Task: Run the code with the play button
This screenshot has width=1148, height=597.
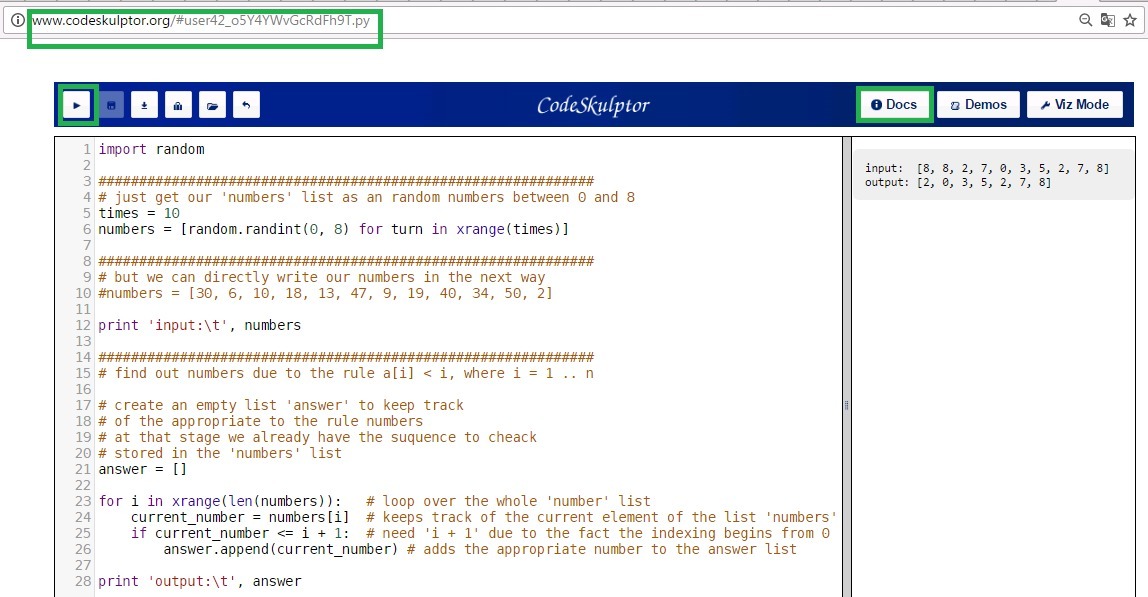Action: [x=77, y=105]
